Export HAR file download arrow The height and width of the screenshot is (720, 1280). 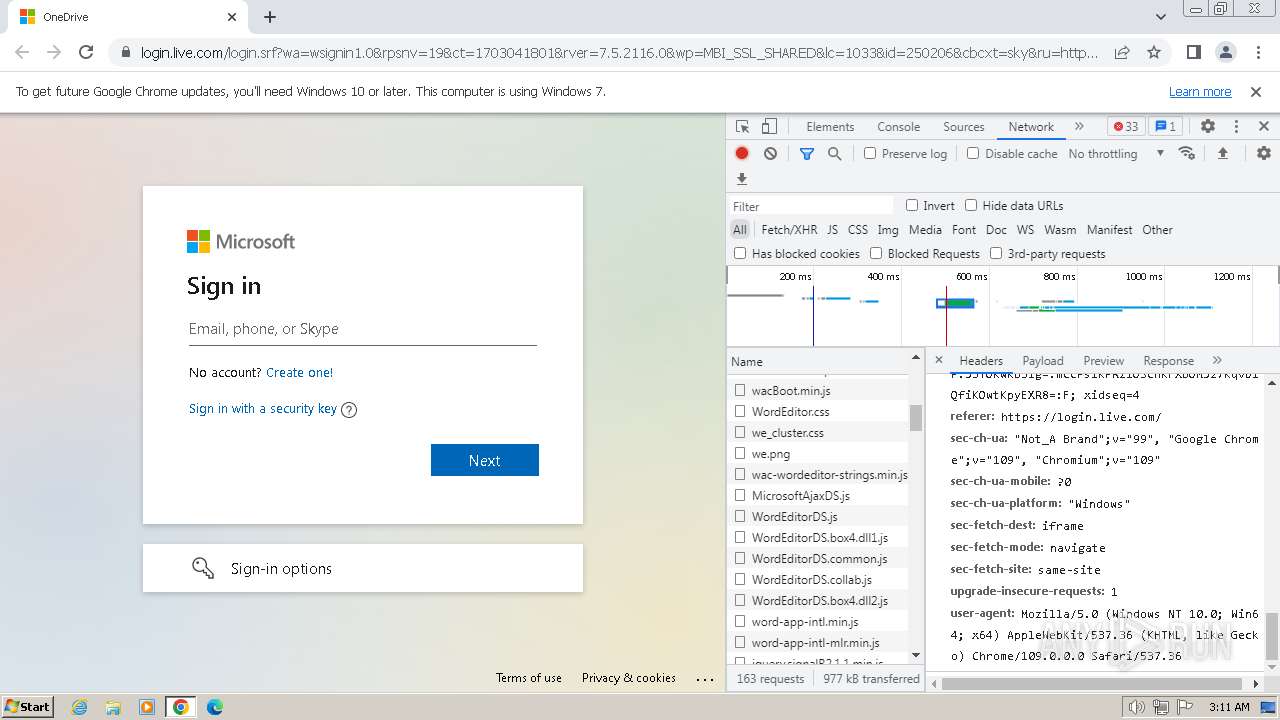(x=742, y=179)
